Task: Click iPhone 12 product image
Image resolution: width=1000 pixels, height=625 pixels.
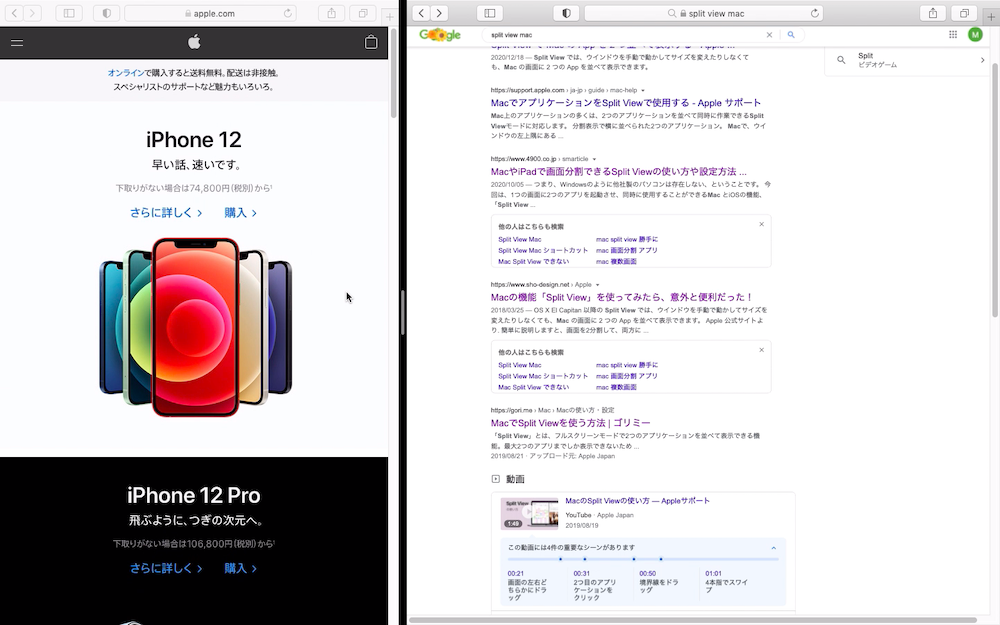Action: (195, 327)
